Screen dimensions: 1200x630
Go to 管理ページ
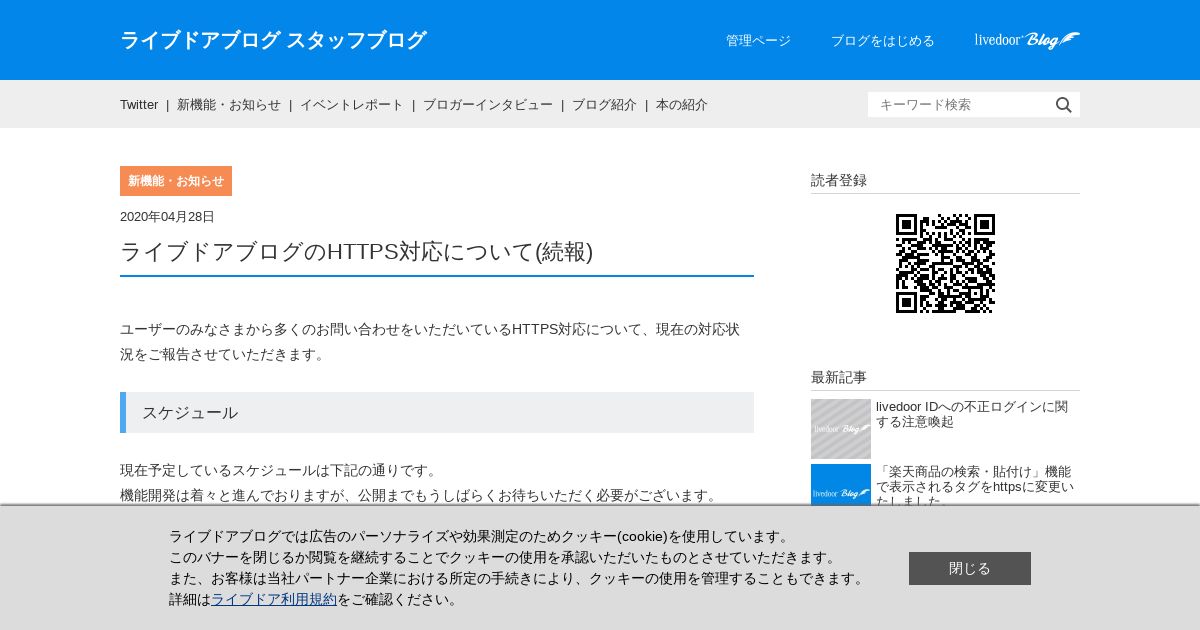tap(758, 41)
